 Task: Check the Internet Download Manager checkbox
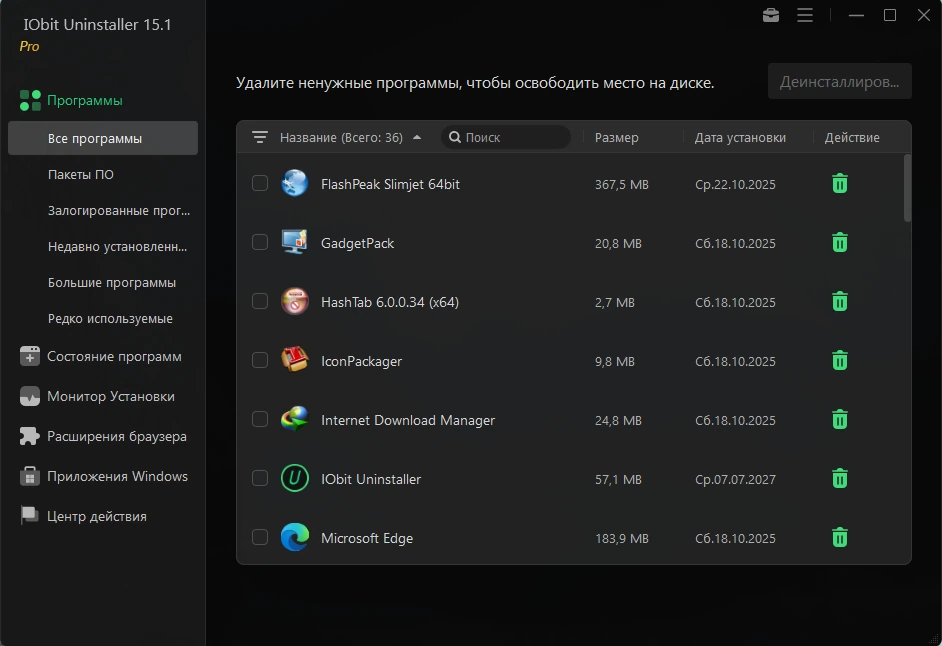260,419
